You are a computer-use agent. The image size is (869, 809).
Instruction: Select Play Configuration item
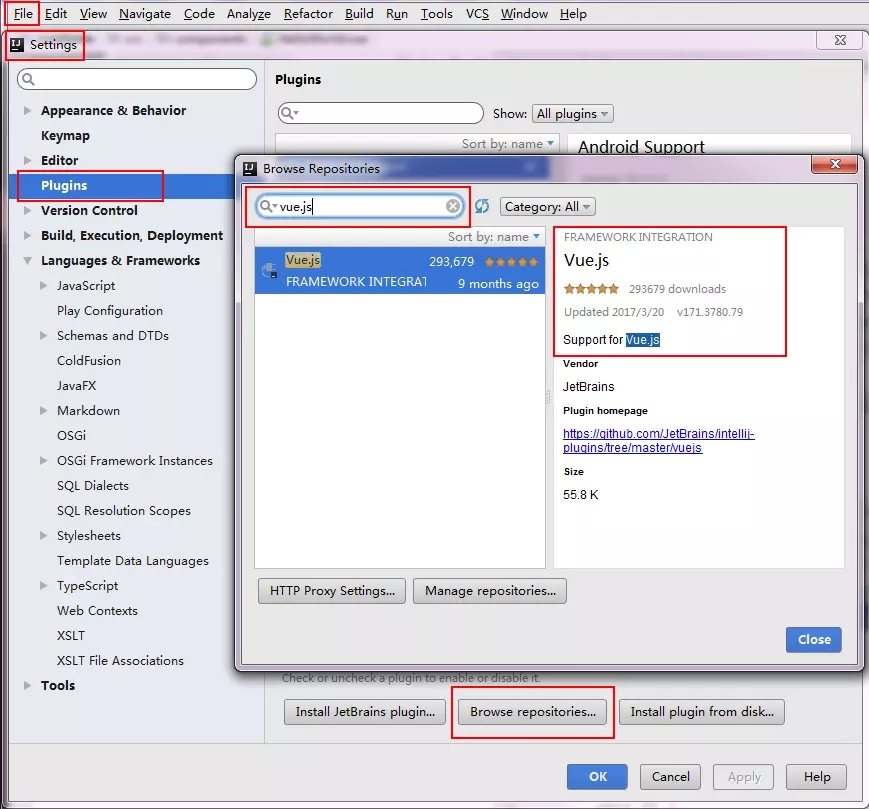point(110,310)
